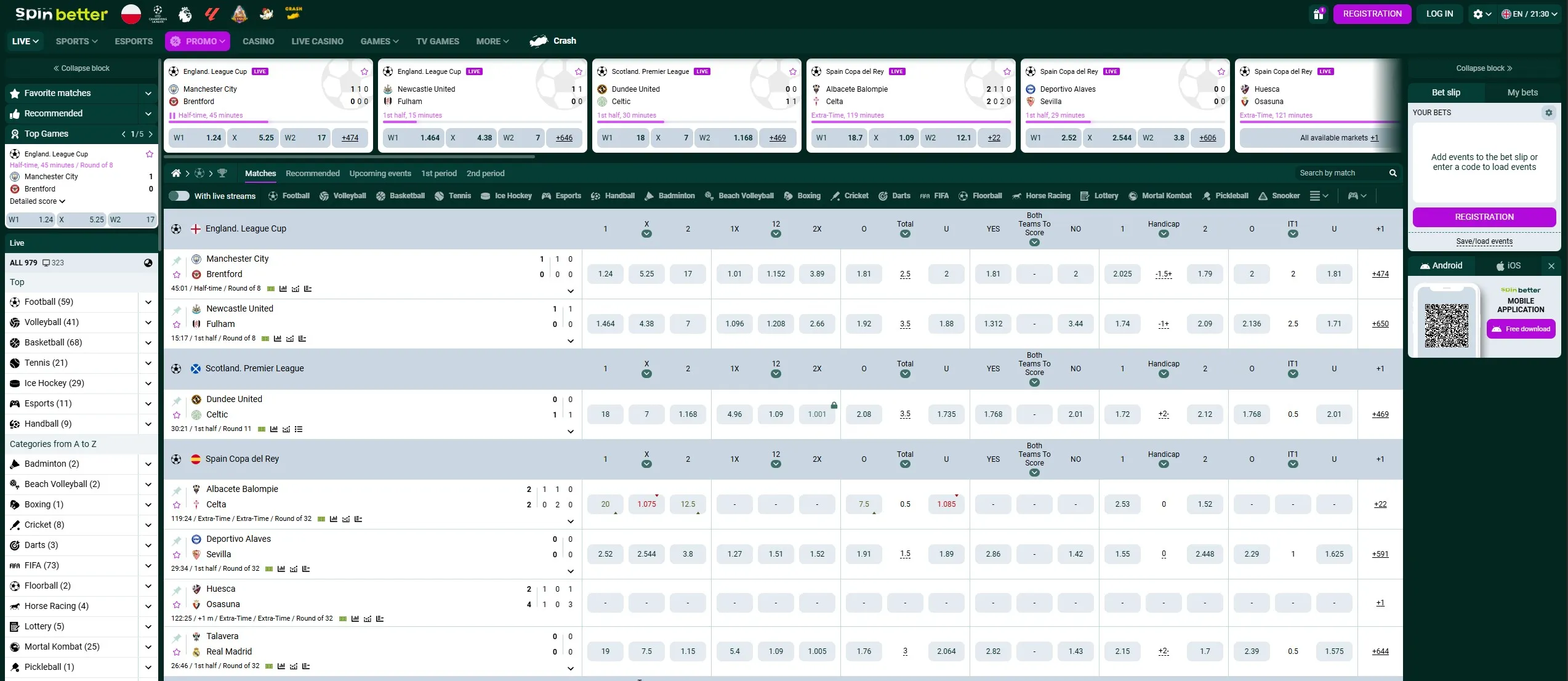Open bet slip settings gear icon
Screen dimensions: 1568x681
(x=1548, y=113)
